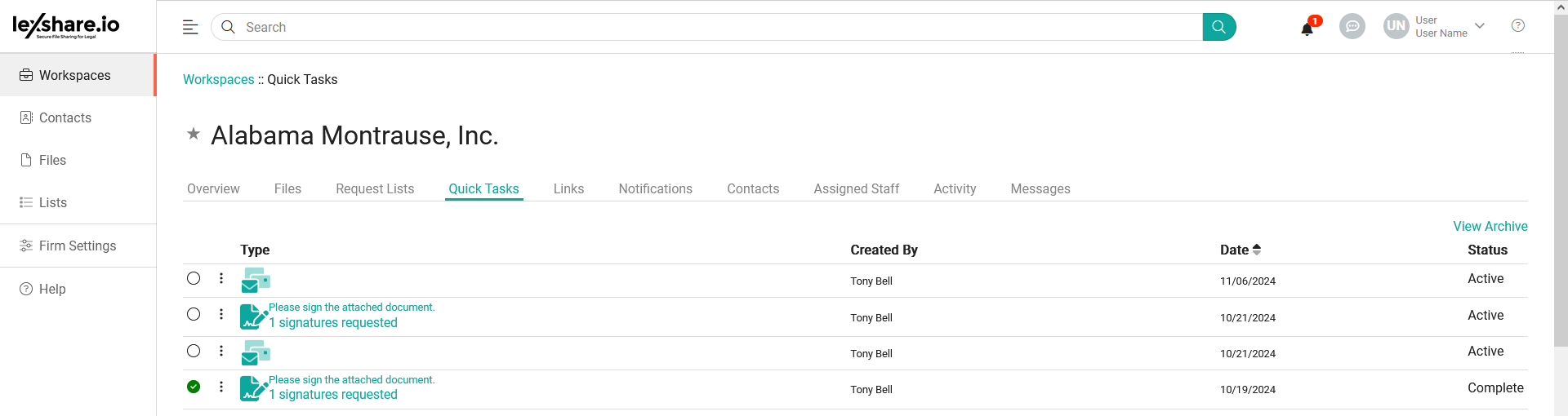The width and height of the screenshot is (1568, 416).
Task: Open the 11/06/2024 message task icon
Action: [x=256, y=280]
